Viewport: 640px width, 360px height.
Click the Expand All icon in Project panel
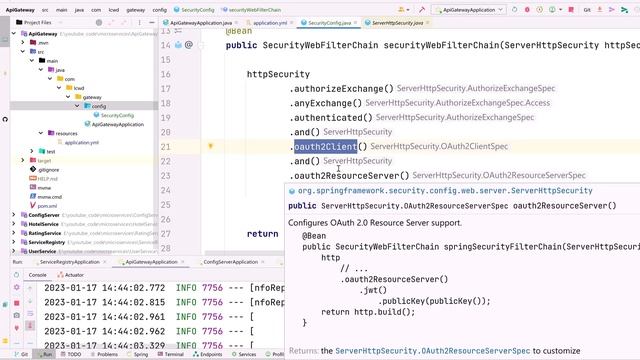112,22
